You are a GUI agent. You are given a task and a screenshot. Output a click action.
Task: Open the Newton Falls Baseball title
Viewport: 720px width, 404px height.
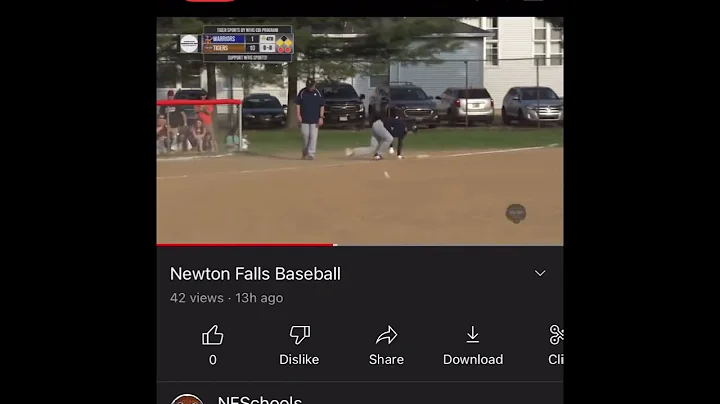tap(255, 274)
